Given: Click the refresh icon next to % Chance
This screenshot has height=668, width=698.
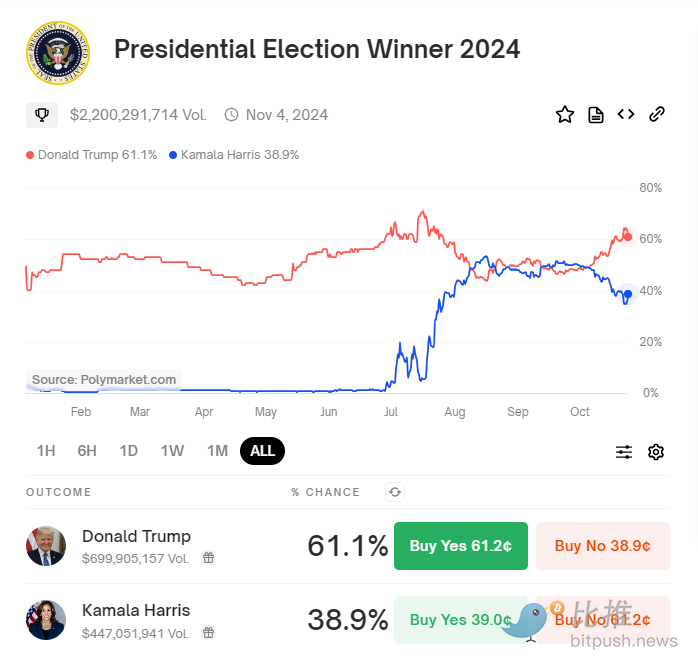Looking at the screenshot, I should 395,492.
